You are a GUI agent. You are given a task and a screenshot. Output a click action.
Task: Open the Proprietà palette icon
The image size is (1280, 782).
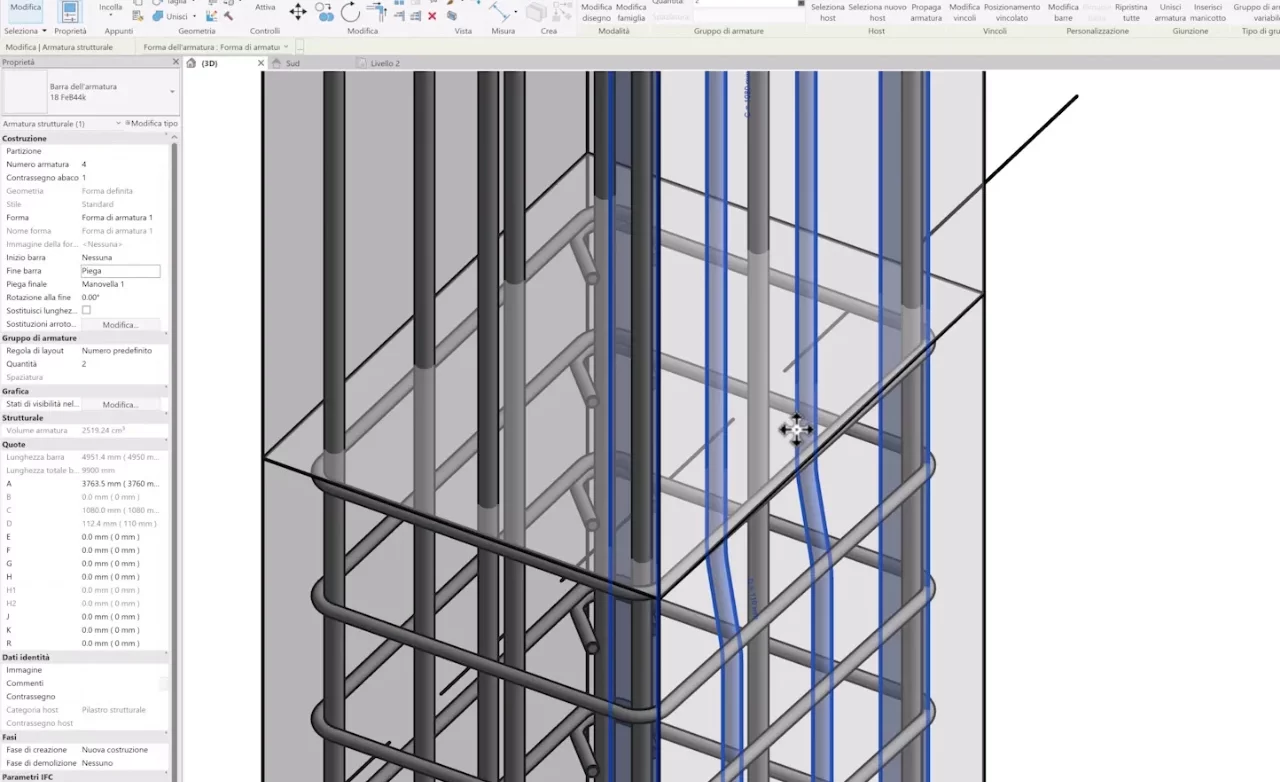point(70,10)
